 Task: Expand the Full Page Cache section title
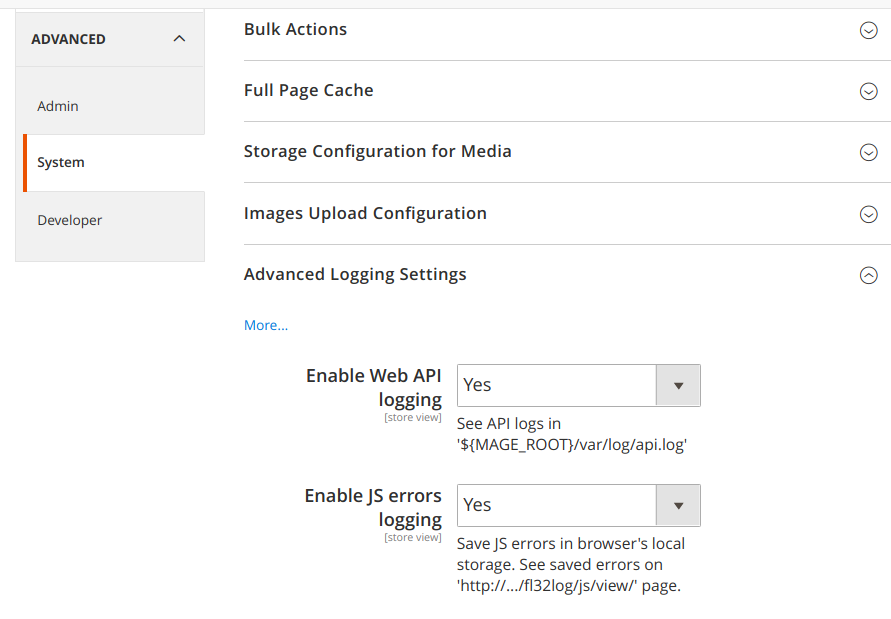(308, 90)
